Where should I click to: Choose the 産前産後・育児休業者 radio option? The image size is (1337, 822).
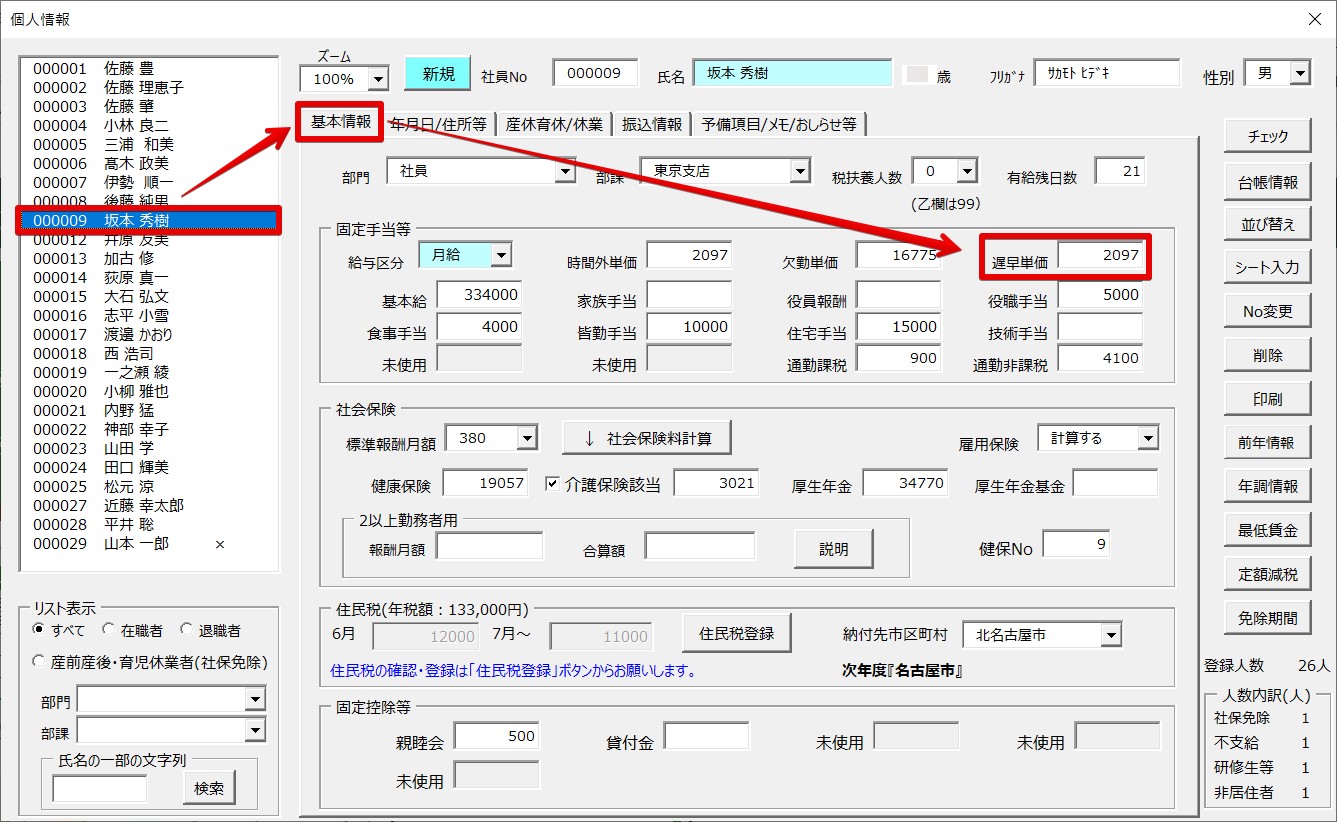point(39,661)
